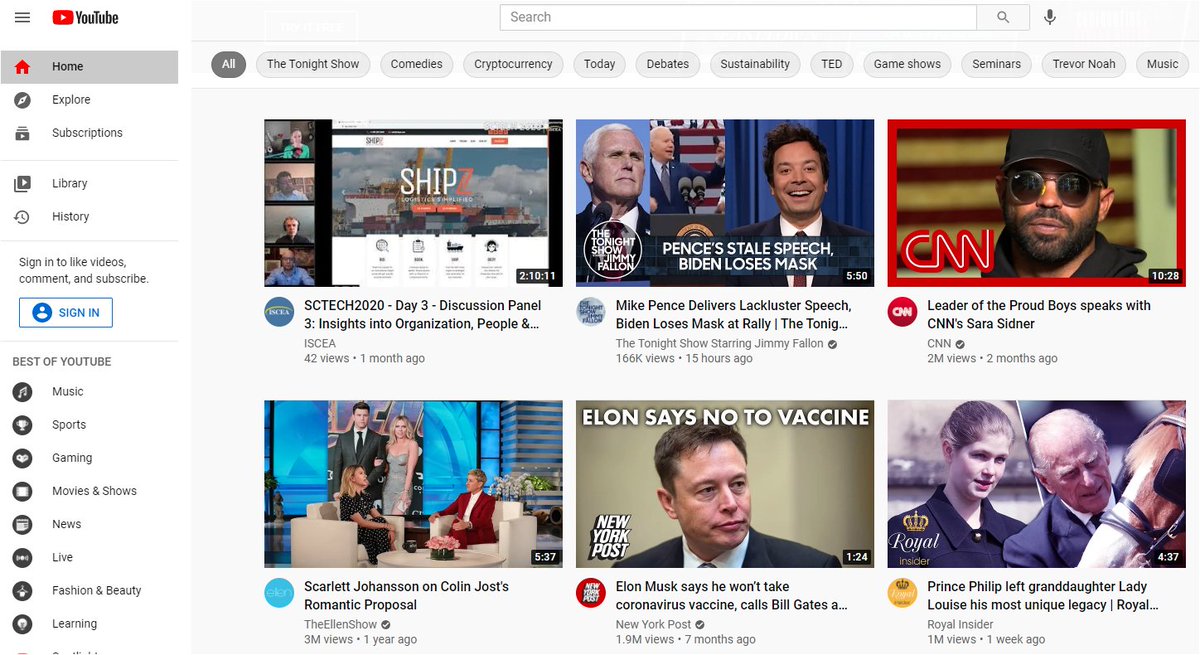The image size is (1200, 655).
Task: Click the 'BEST OF YOUTUBE' heading
Action: tap(62, 362)
